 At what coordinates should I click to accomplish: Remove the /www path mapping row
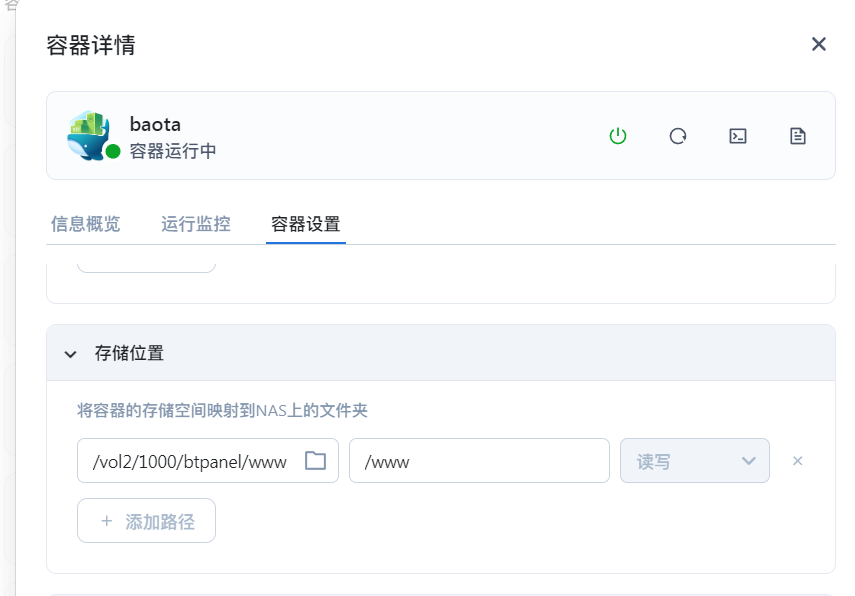797,461
